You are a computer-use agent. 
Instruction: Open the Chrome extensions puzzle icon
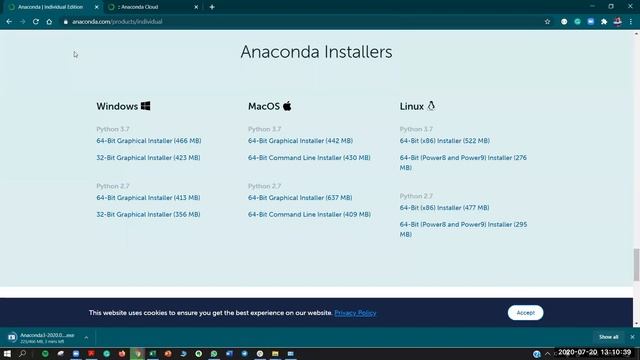point(604,22)
